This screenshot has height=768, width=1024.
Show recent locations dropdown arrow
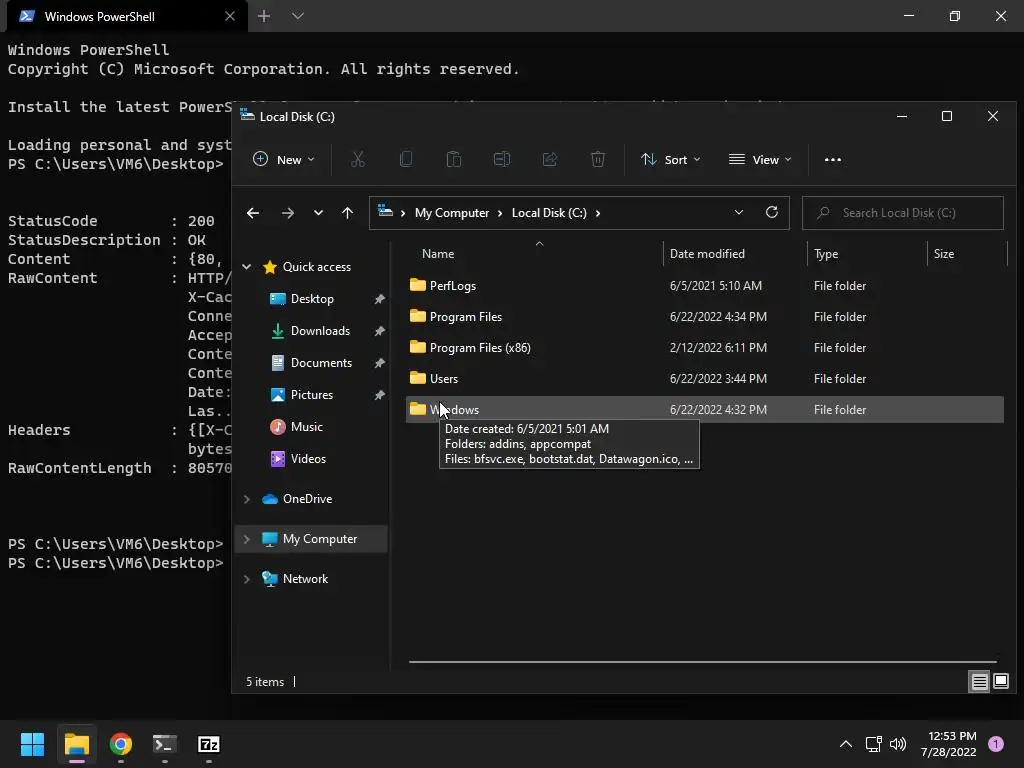pyautogui.click(x=318, y=213)
